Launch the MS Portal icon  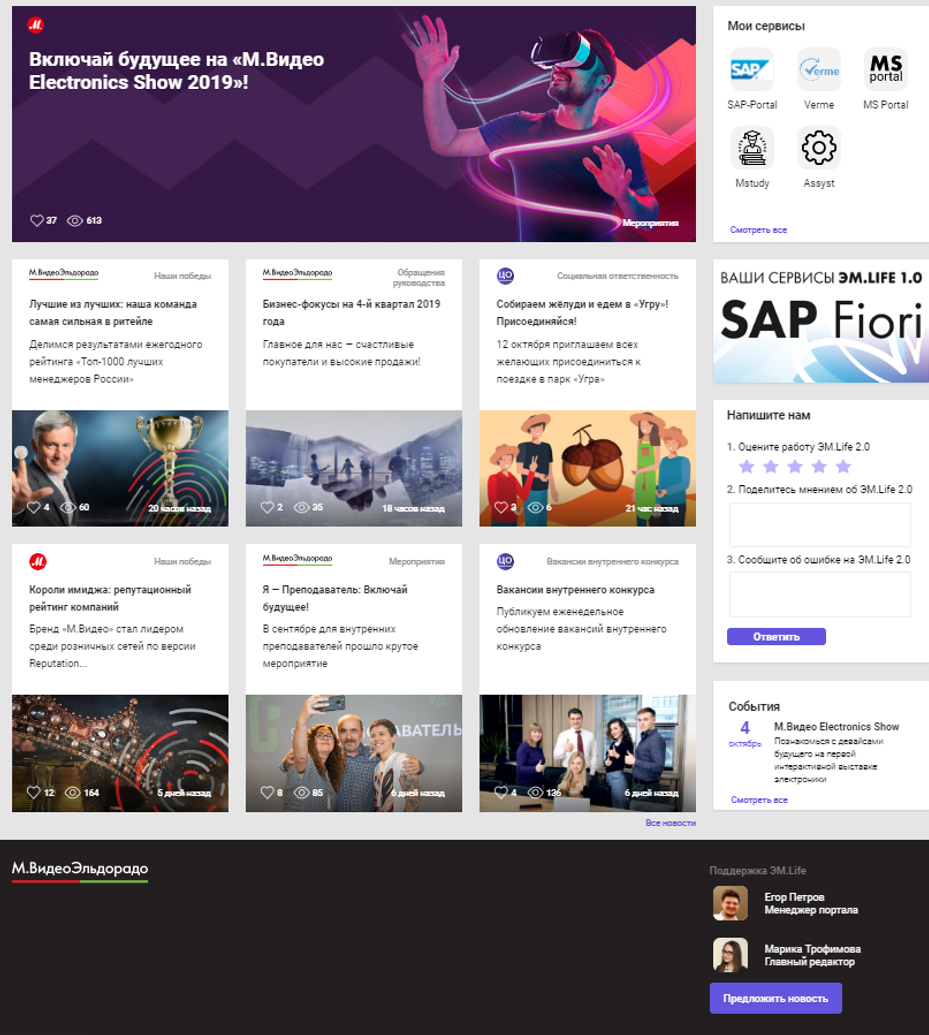click(x=885, y=70)
